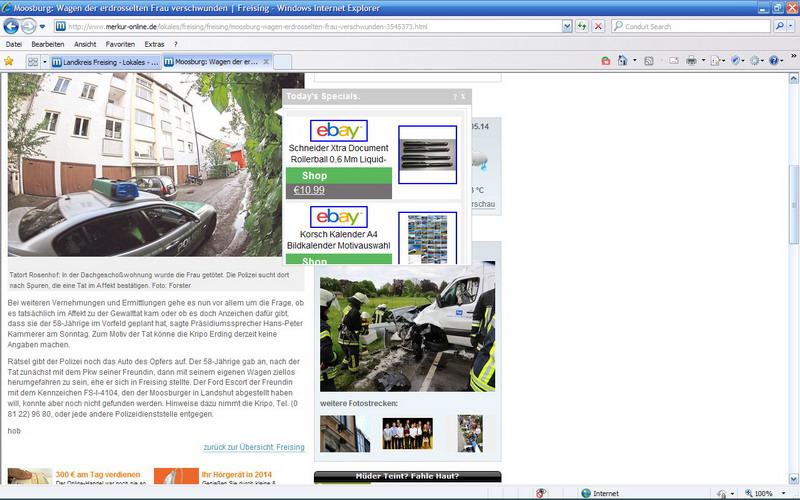Viewport: 800px width, 500px height.
Task: Click the rollerball pens product thumbnail
Action: (x=428, y=155)
